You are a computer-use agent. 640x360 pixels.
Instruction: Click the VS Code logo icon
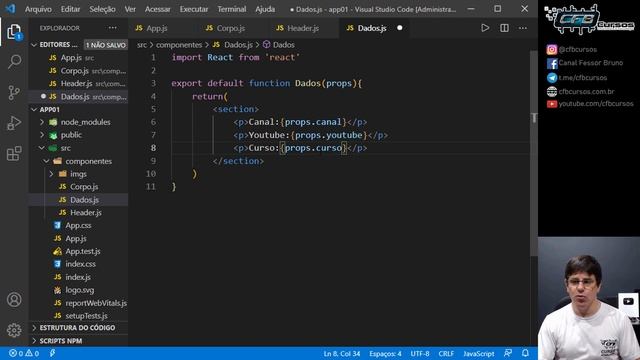pyautogui.click(x=10, y=9)
